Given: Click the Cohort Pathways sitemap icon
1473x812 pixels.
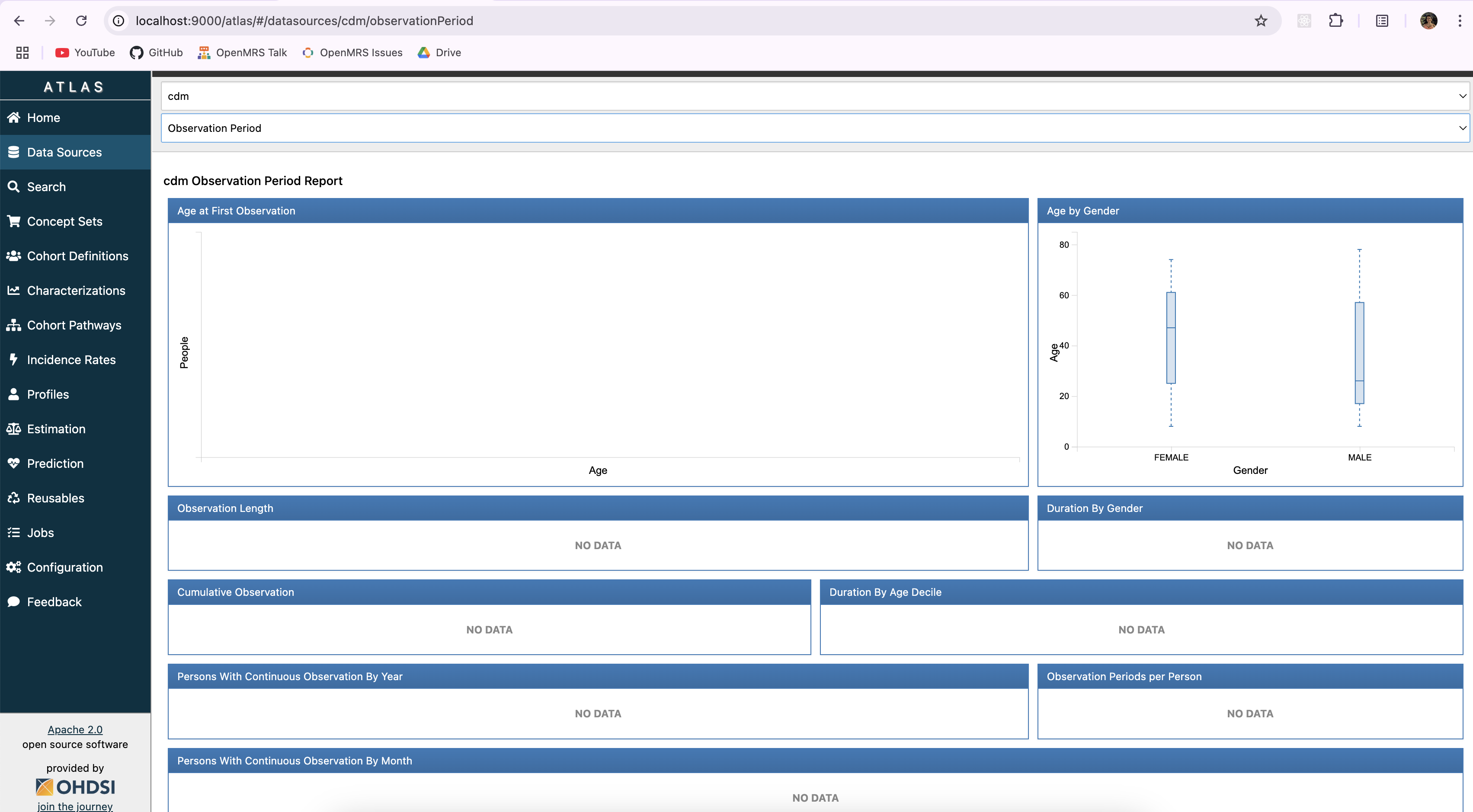Looking at the screenshot, I should pos(14,325).
